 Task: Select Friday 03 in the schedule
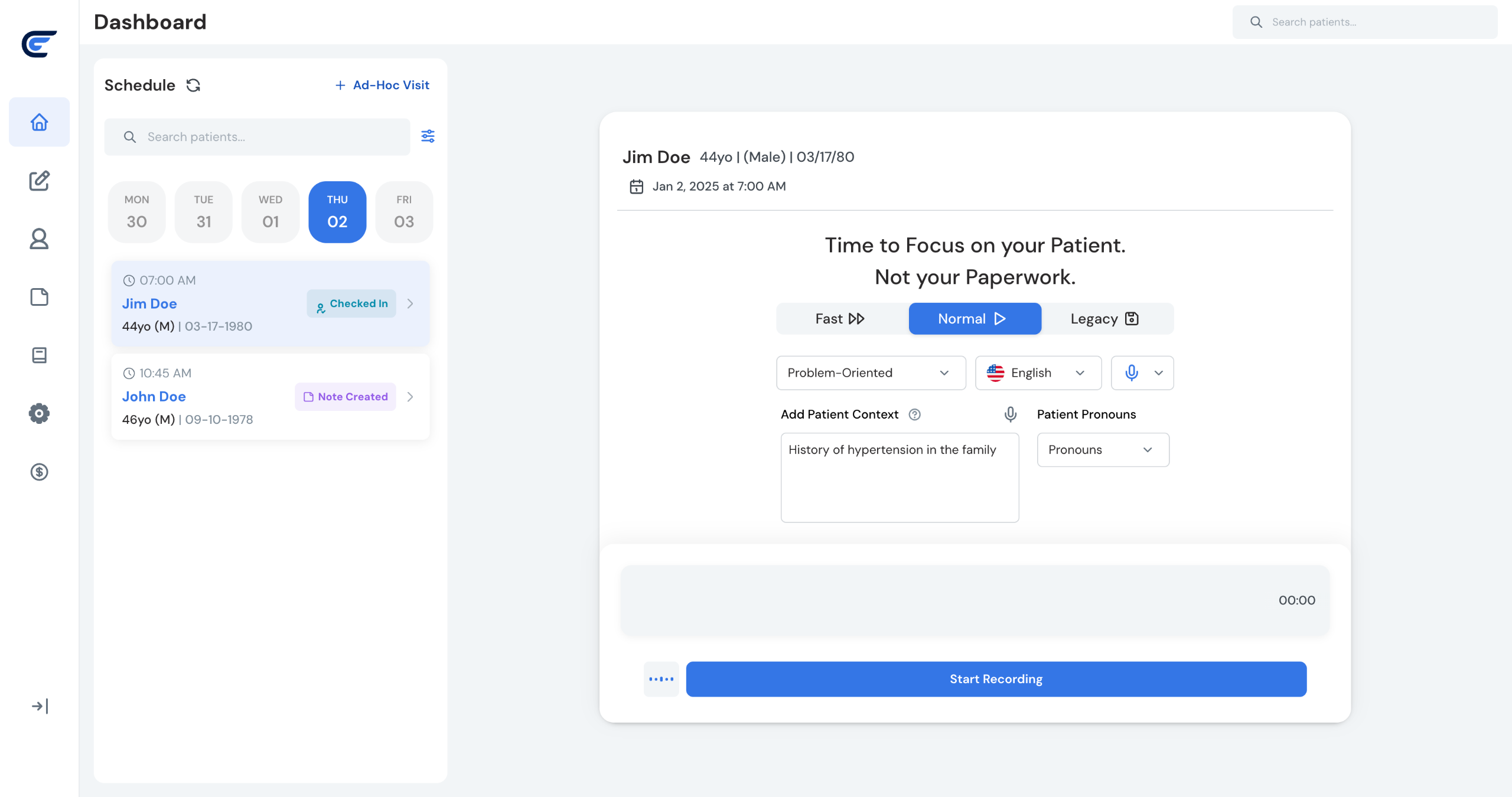tap(404, 212)
